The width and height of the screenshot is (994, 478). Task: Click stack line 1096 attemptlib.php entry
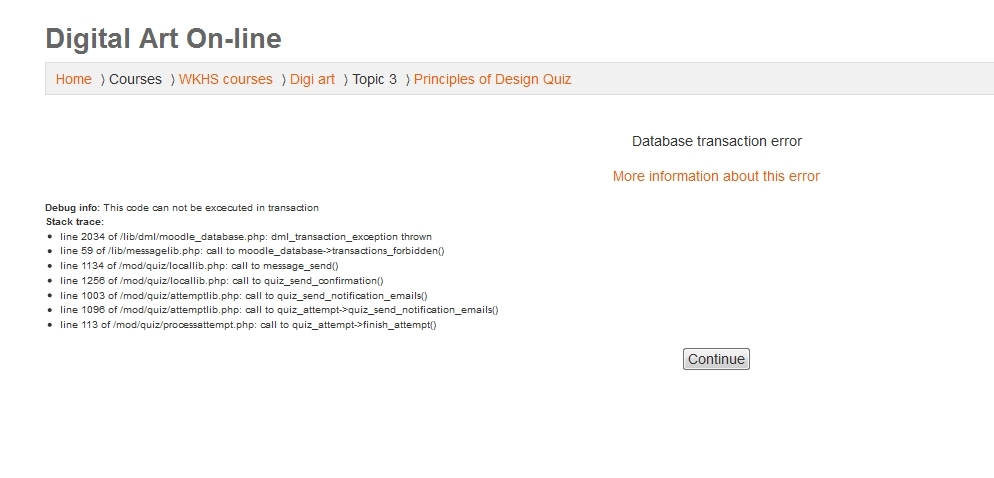280,310
